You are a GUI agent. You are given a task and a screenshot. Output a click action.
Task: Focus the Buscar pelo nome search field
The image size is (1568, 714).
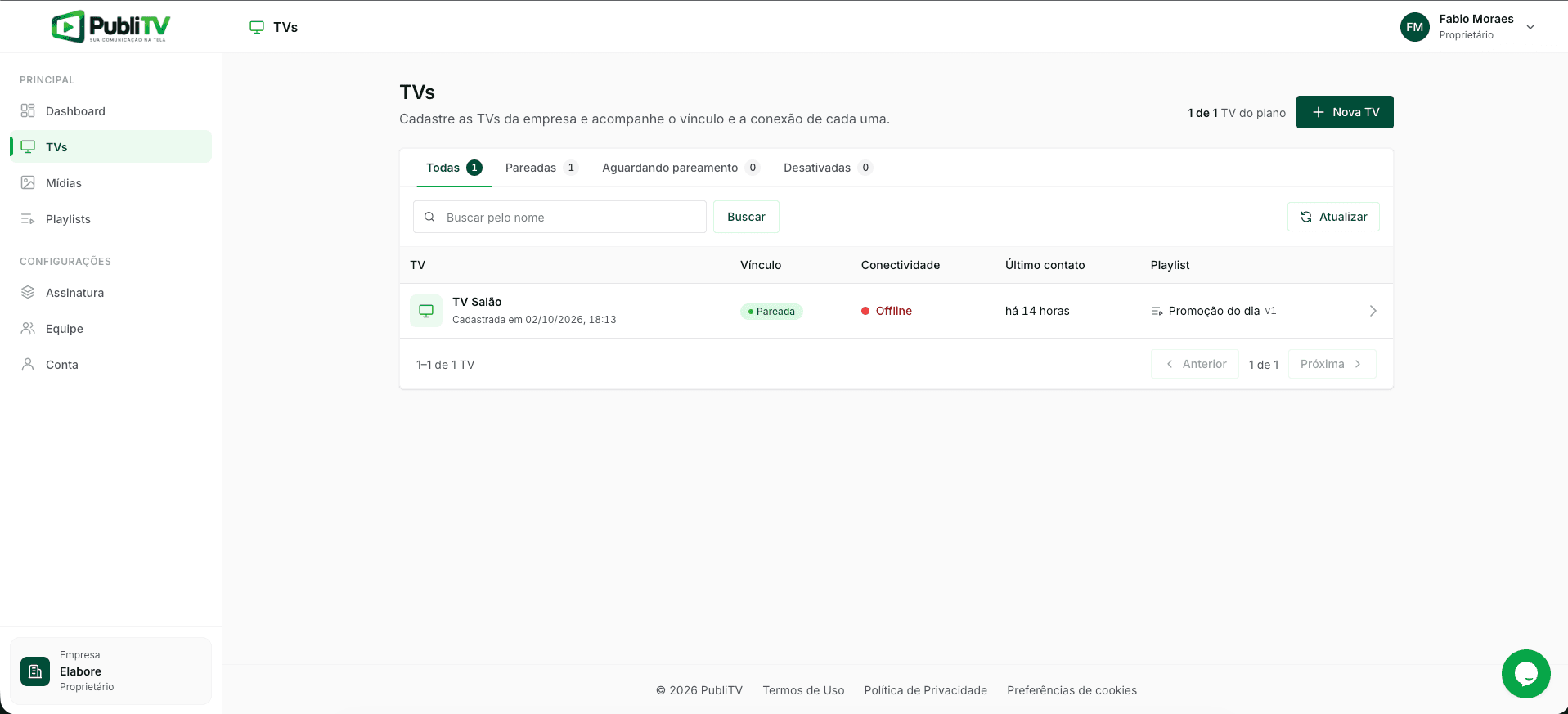pyautogui.click(x=559, y=217)
